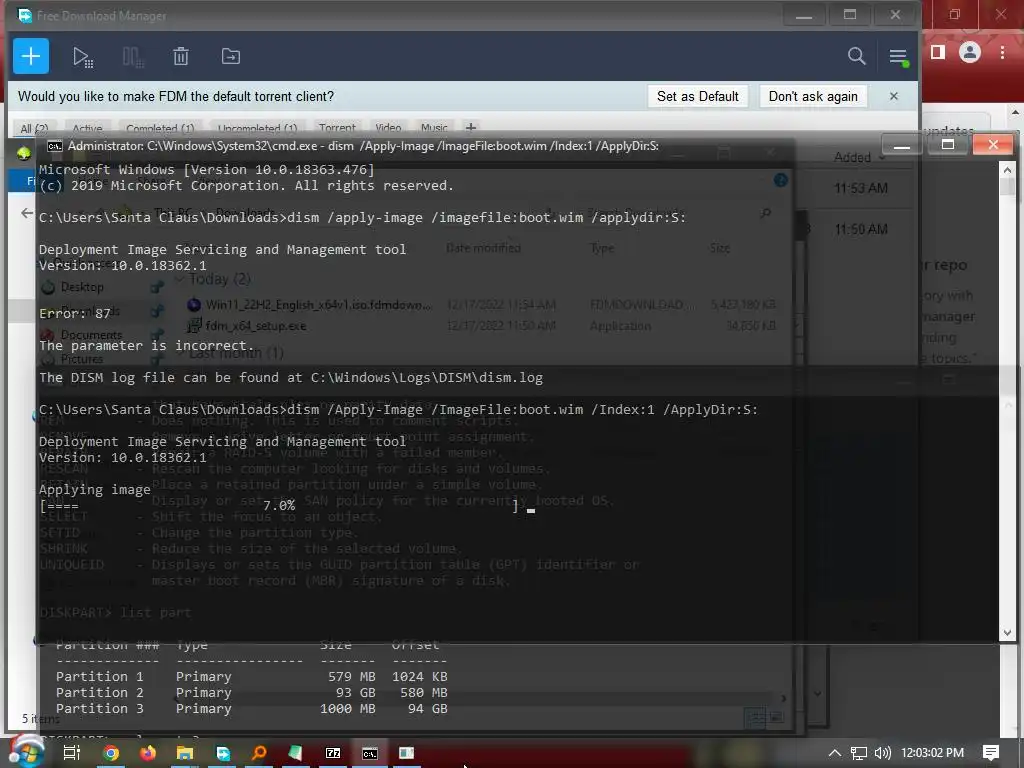Select the Torrent tab in FDM
The image size is (1024, 768).
pos(337,128)
